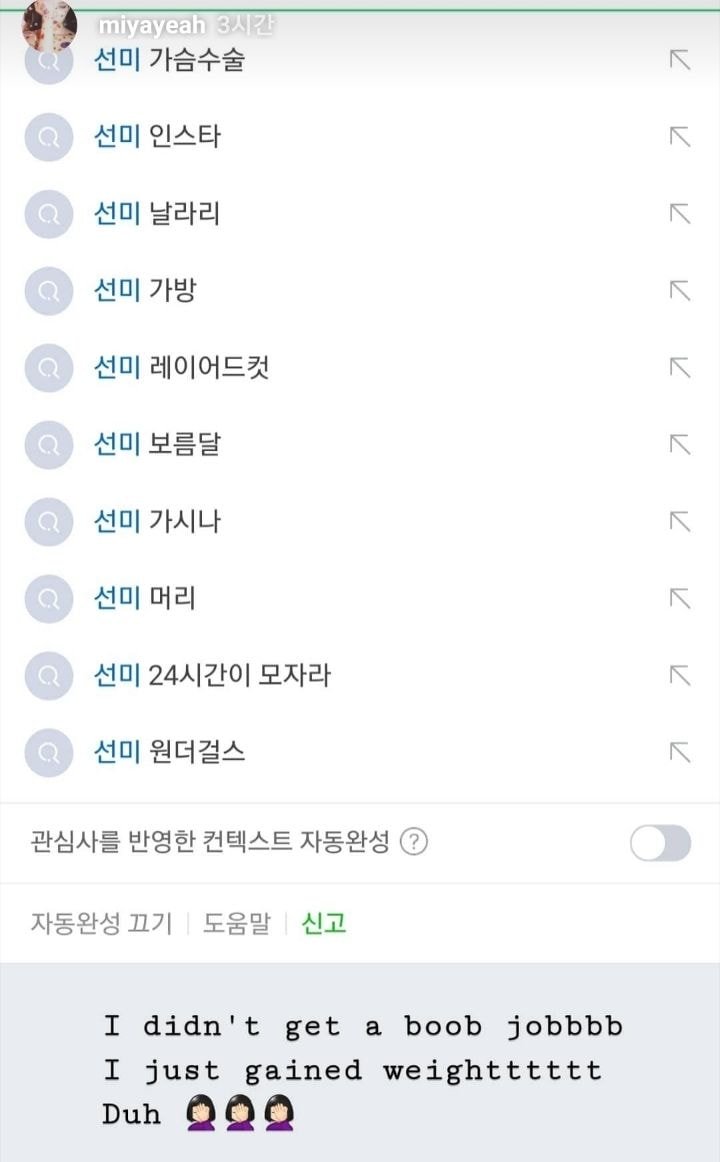Viewport: 720px width, 1162px height.
Task: Click the 자동완성 끄기 link
Action: point(101,922)
